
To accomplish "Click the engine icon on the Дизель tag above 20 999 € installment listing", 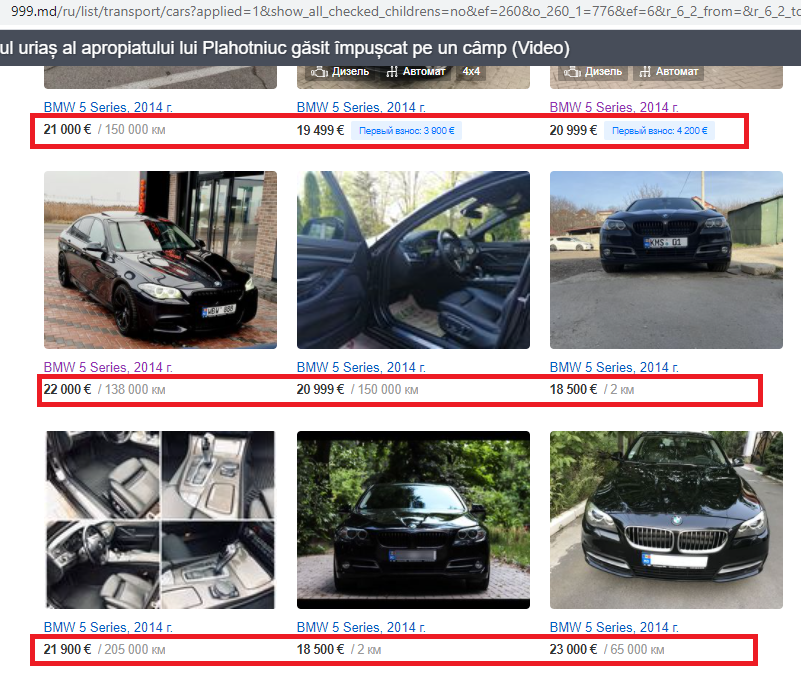I will pos(572,72).
